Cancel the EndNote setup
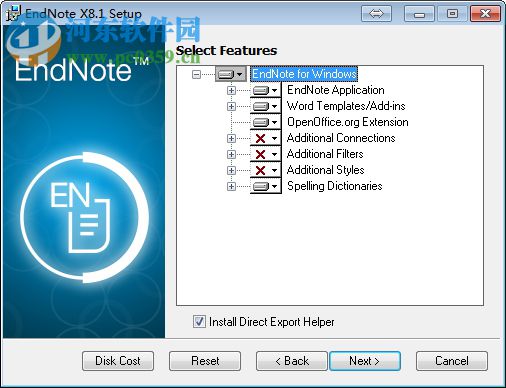The image size is (506, 388). [x=452, y=361]
